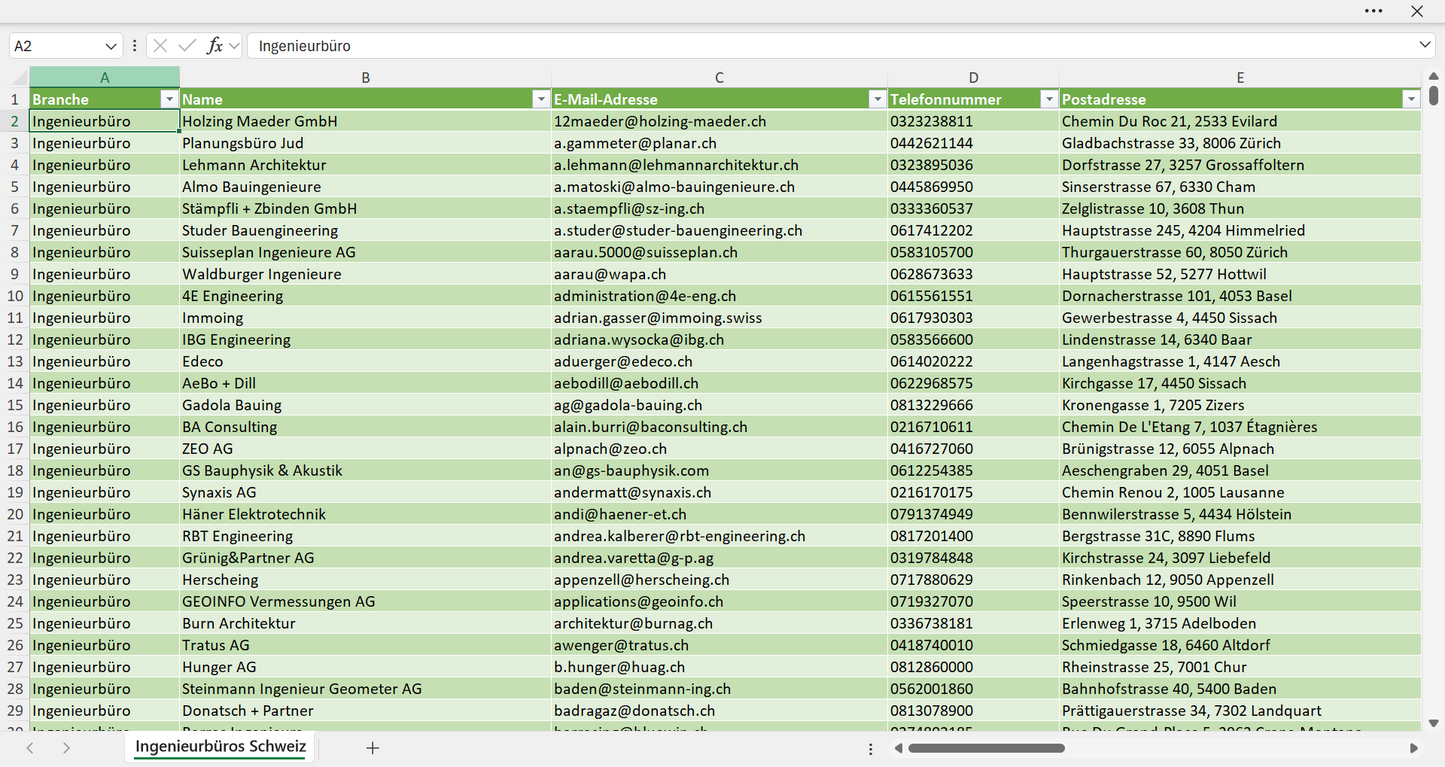Select the cell Steinmann Ingenieur Geometer AG
The width and height of the screenshot is (1445, 767).
365,689
